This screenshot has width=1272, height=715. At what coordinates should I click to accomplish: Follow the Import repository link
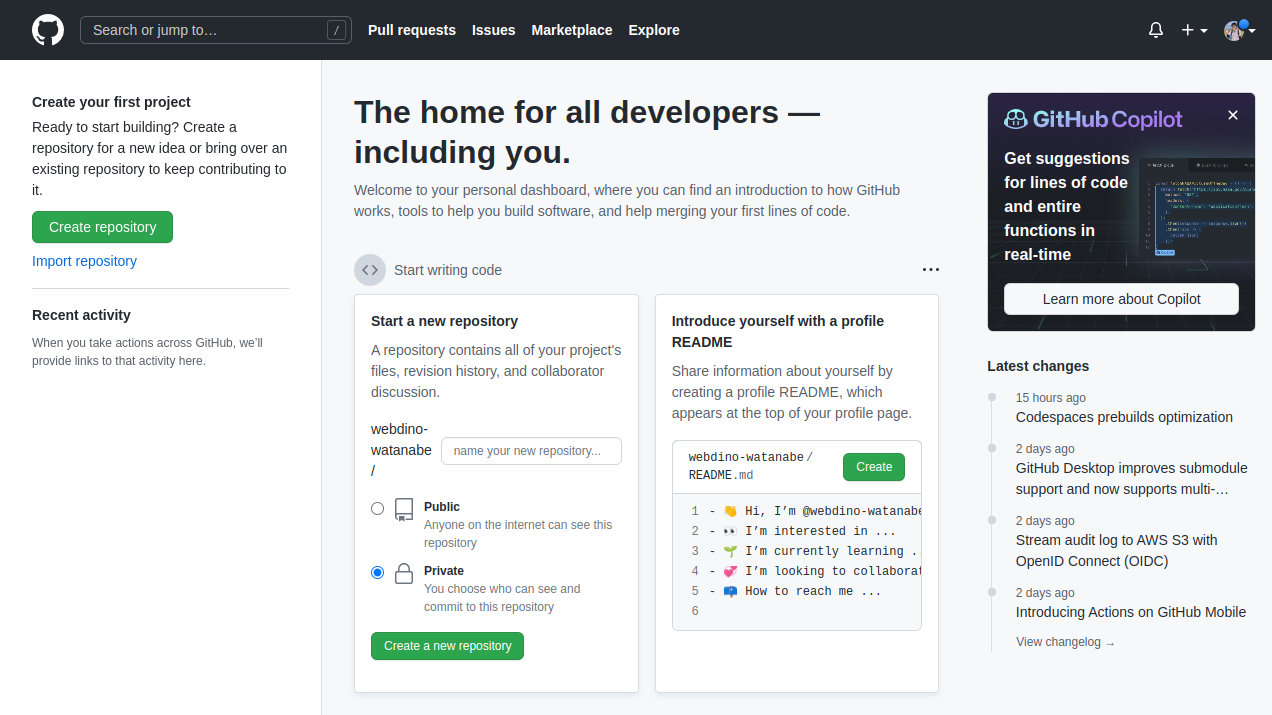point(84,261)
